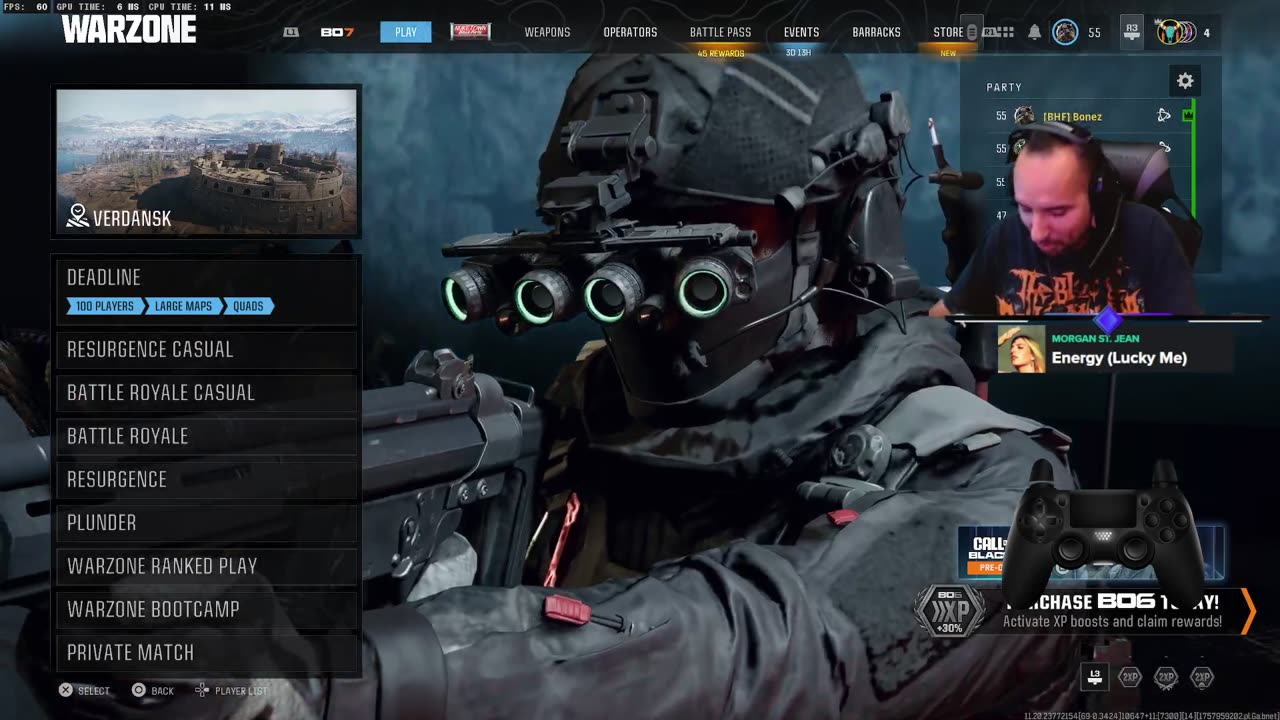Activate the second 2XP weapon token icon

pyautogui.click(x=1166, y=677)
